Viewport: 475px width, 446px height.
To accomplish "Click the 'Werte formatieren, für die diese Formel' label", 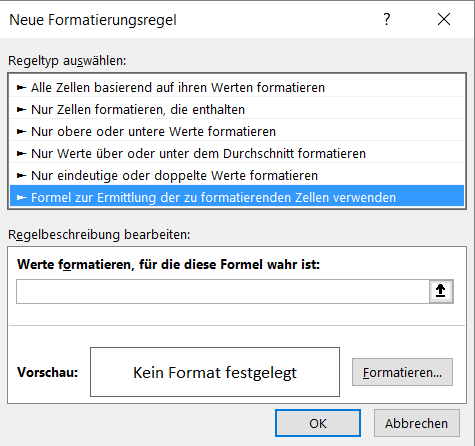I will coord(168,265).
